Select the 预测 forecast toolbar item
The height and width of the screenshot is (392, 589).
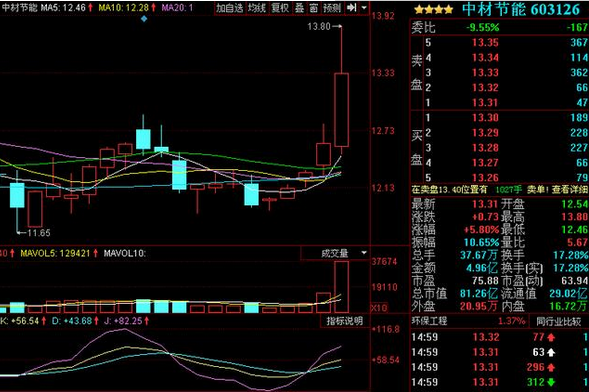332,8
